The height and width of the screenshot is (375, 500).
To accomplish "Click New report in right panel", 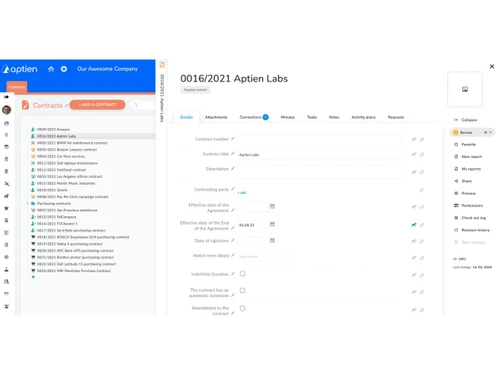I will click(468, 157).
